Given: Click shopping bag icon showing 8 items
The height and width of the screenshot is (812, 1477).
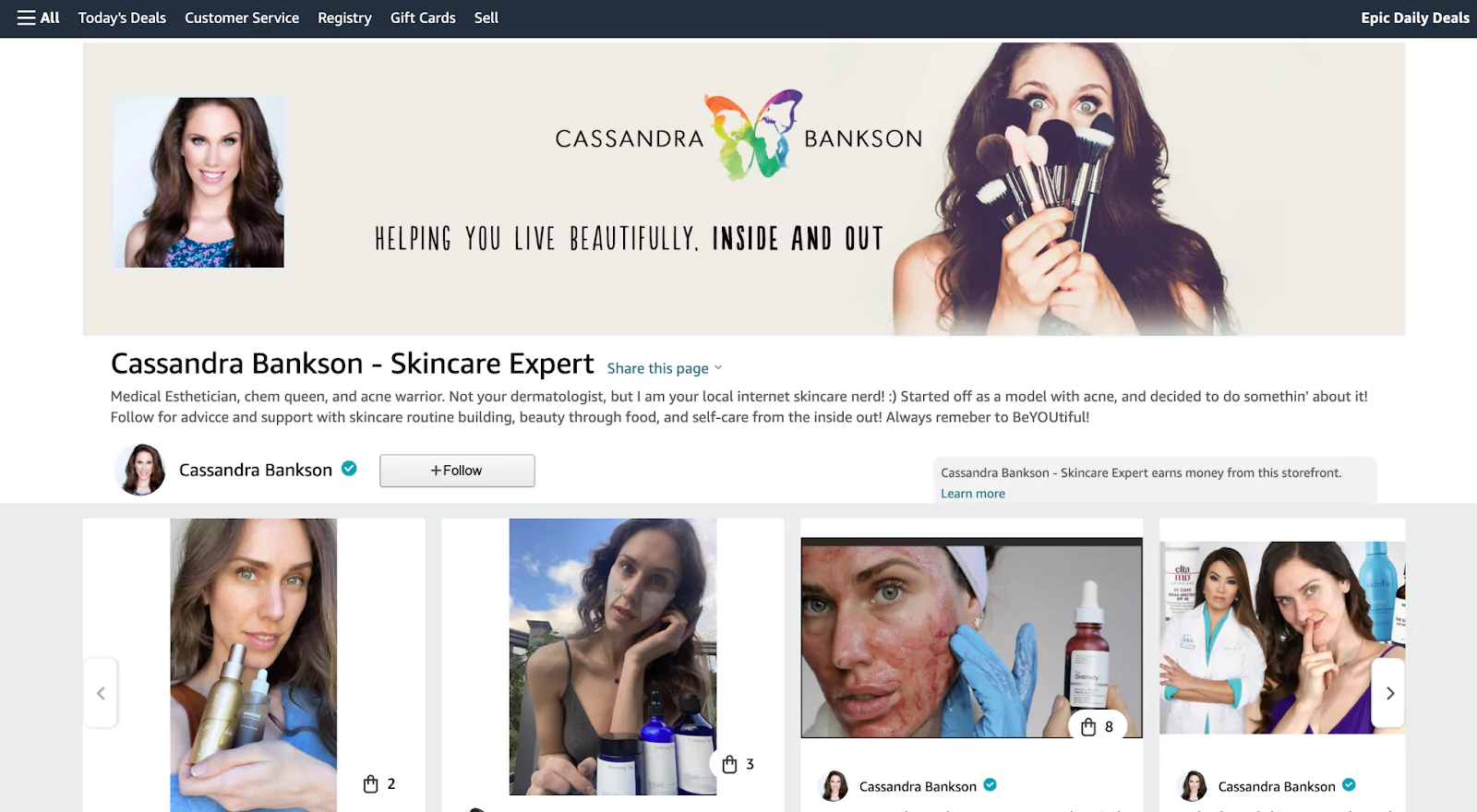Looking at the screenshot, I should click(x=1098, y=727).
